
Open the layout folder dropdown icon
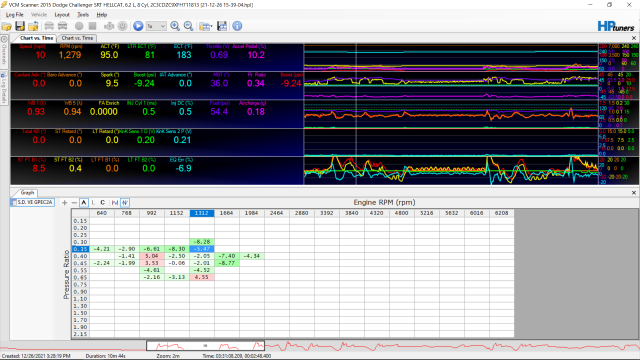205,26
